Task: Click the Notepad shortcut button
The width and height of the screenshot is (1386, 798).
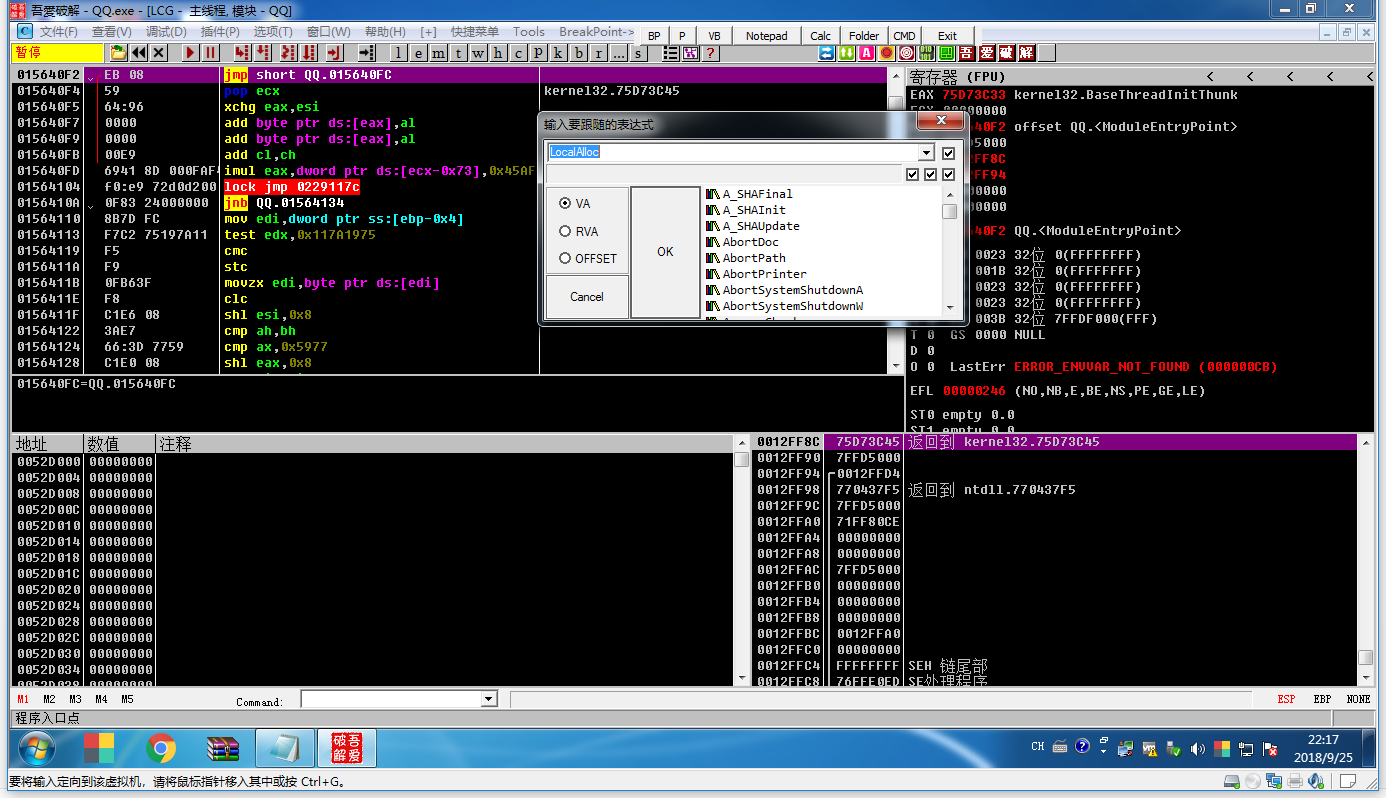Action: (x=767, y=36)
